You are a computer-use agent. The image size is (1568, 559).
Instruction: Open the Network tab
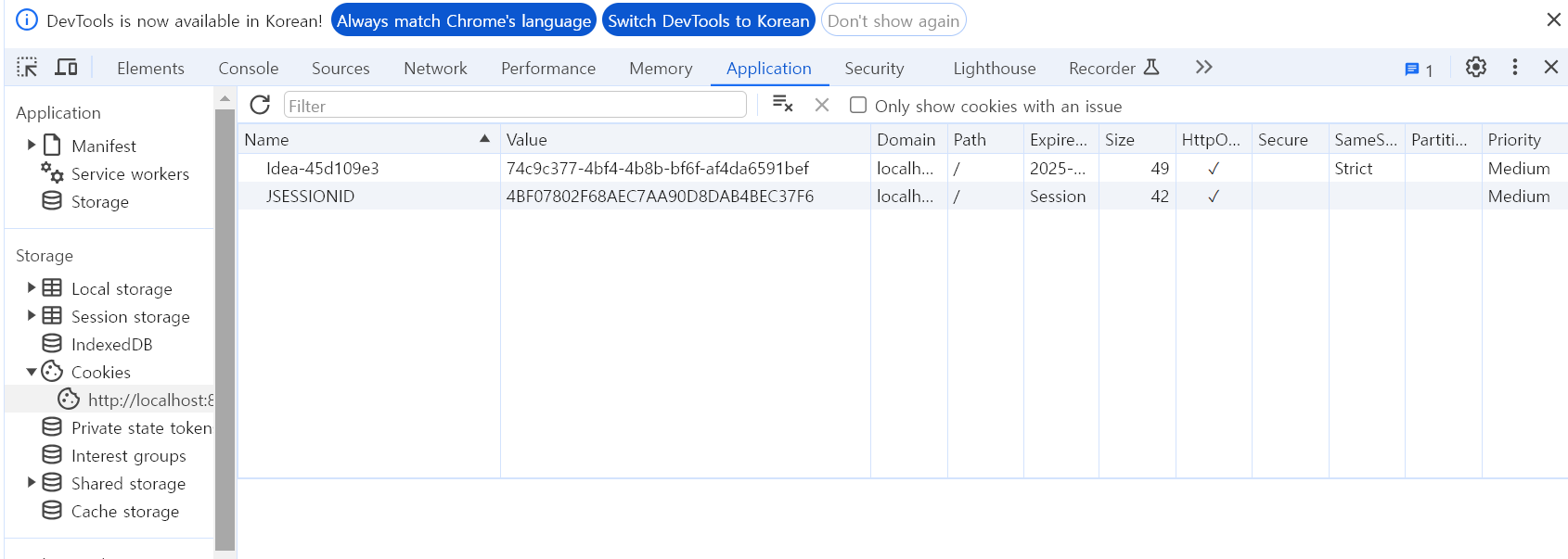pos(435,68)
